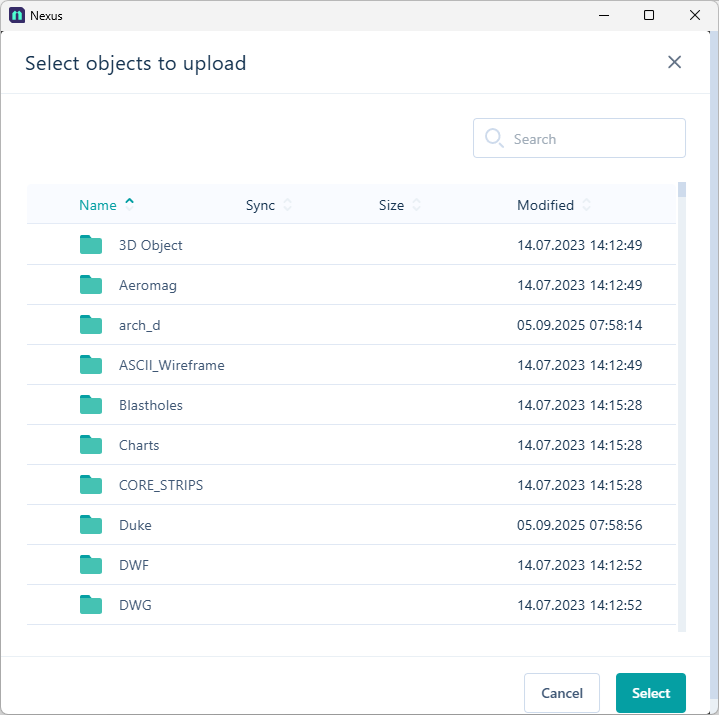The image size is (719, 715).
Task: Click the arch_d folder icon
Action: 91,325
